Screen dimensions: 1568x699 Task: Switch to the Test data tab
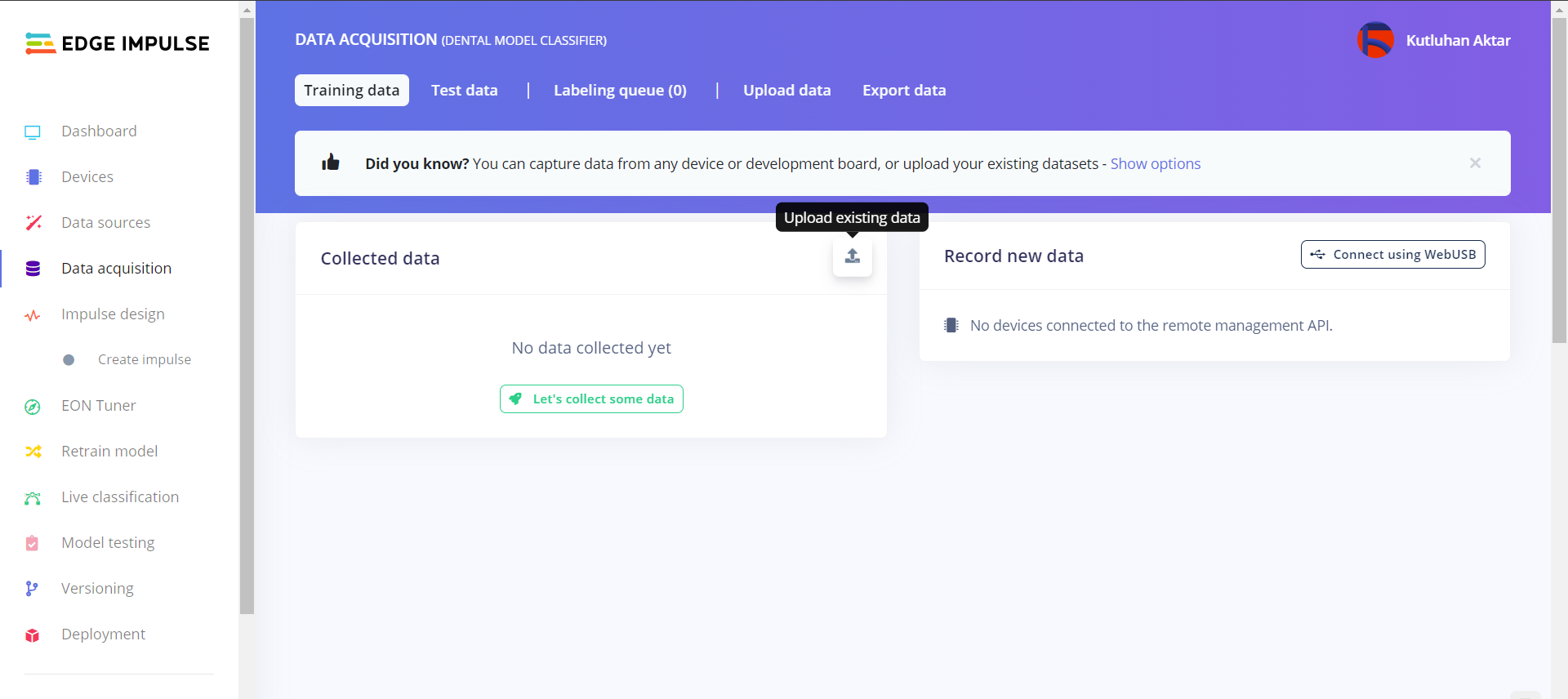pyautogui.click(x=465, y=91)
